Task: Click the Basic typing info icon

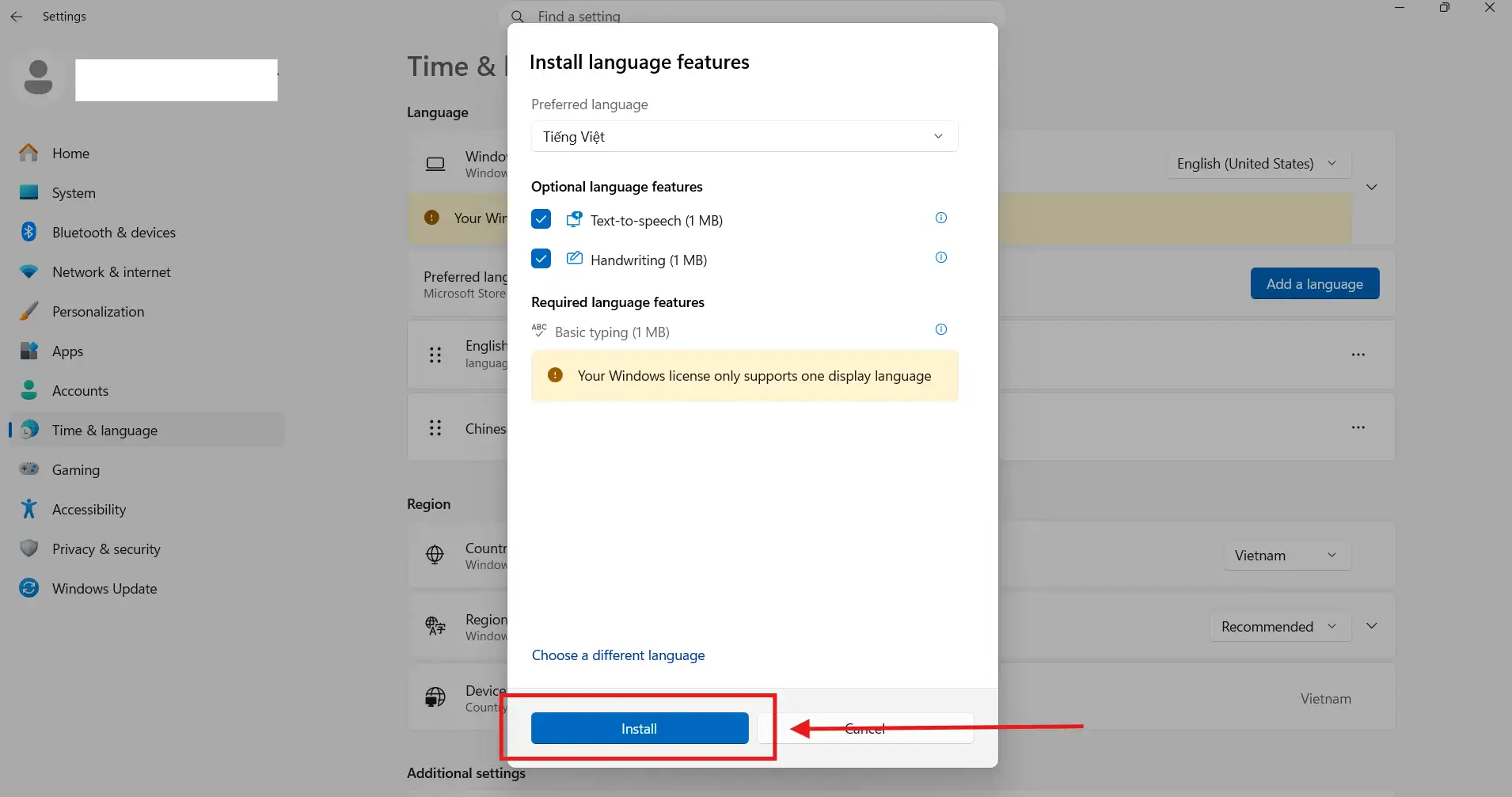Action: [940, 330]
